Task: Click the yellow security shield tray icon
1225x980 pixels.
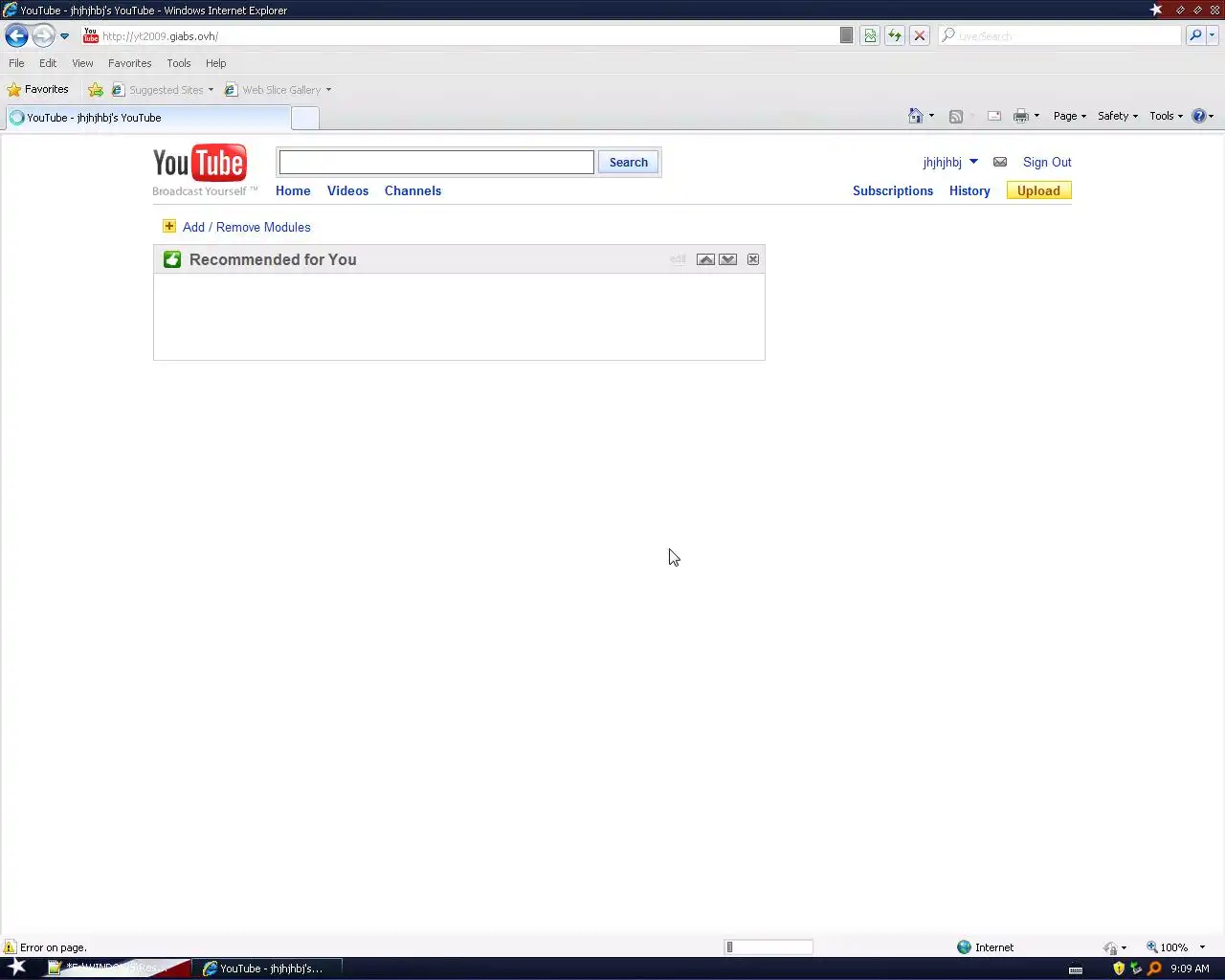Action: (1119, 969)
